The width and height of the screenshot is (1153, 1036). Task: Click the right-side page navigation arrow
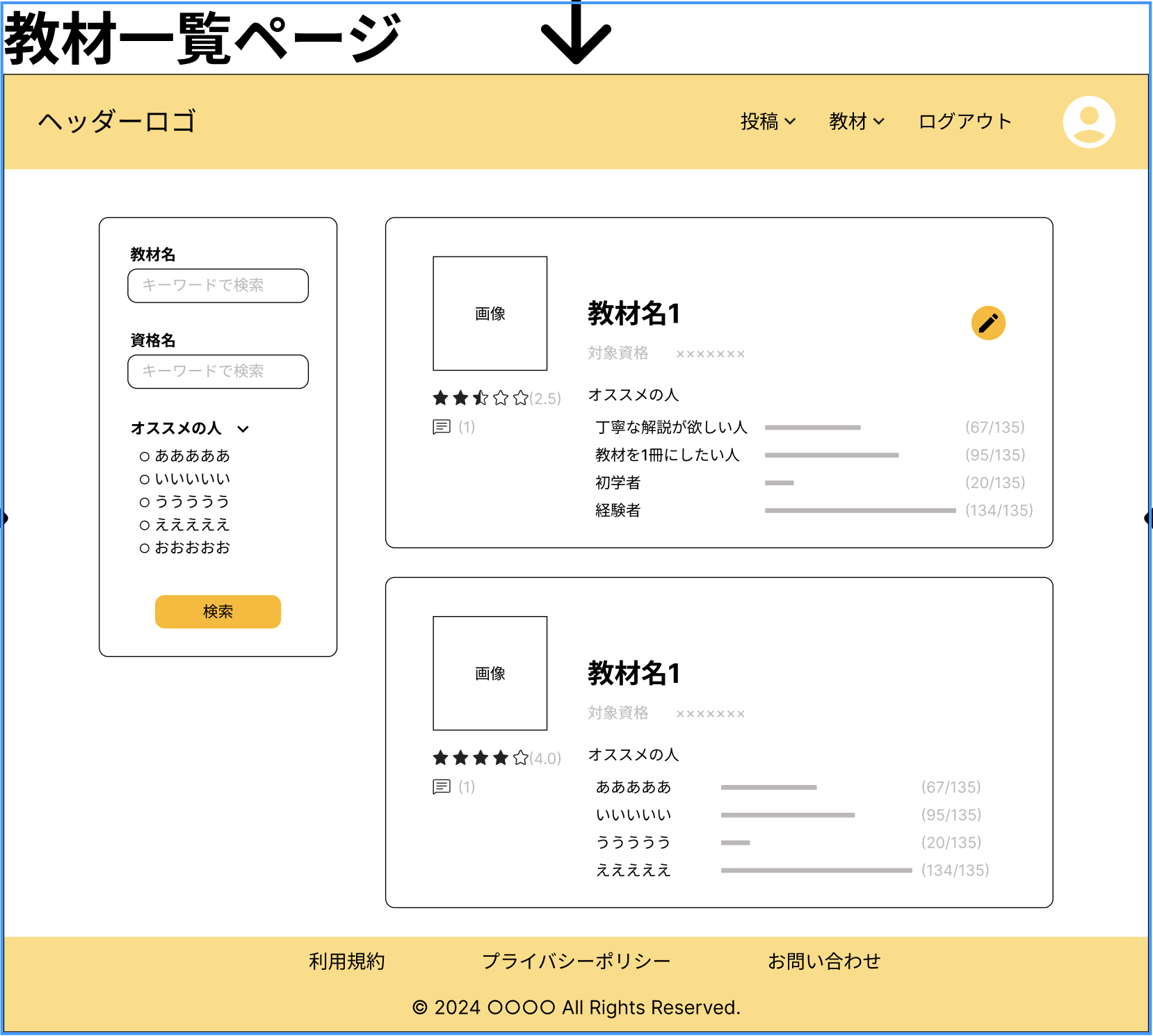[1147, 517]
